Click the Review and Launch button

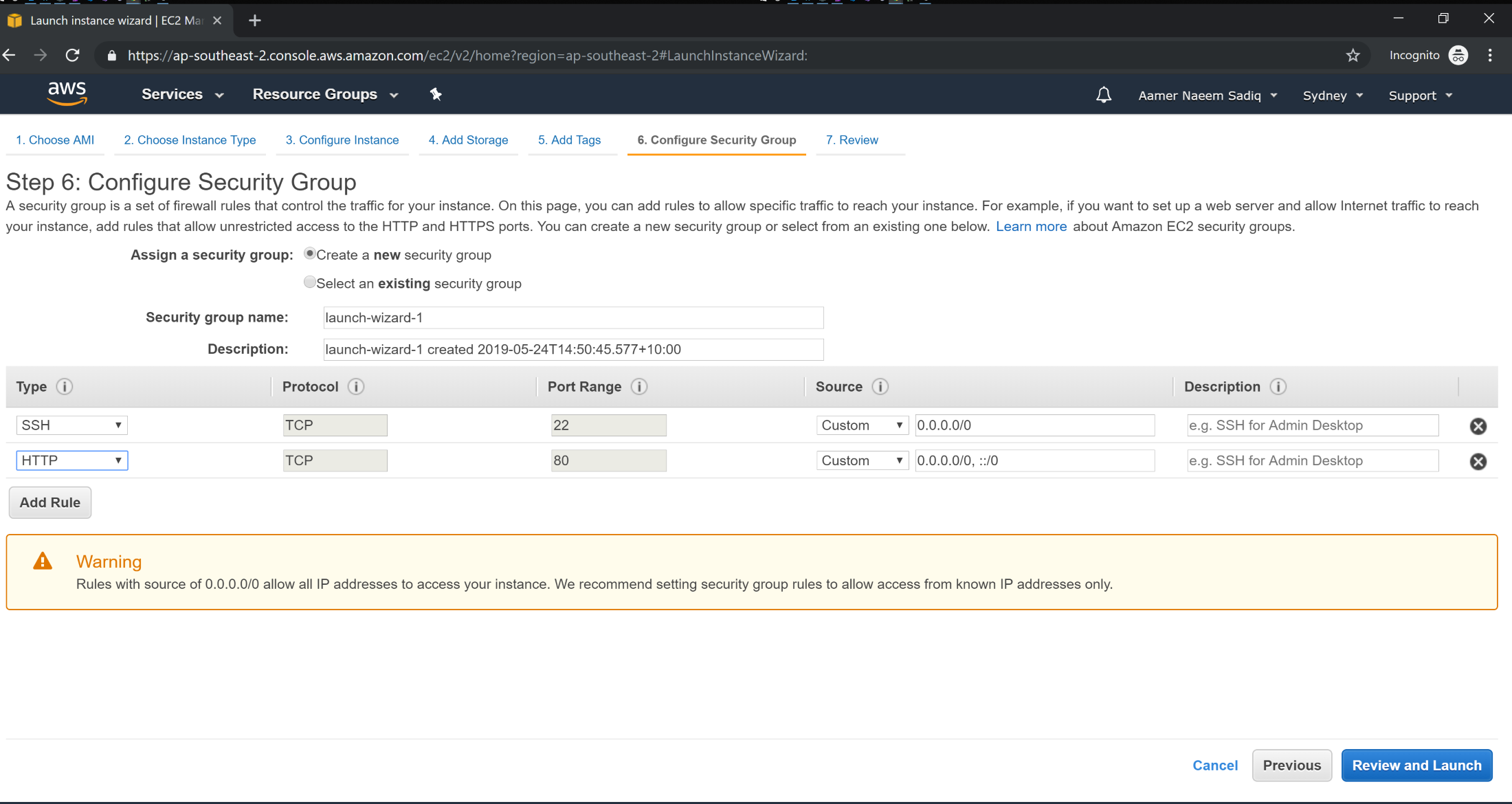pyautogui.click(x=1416, y=766)
